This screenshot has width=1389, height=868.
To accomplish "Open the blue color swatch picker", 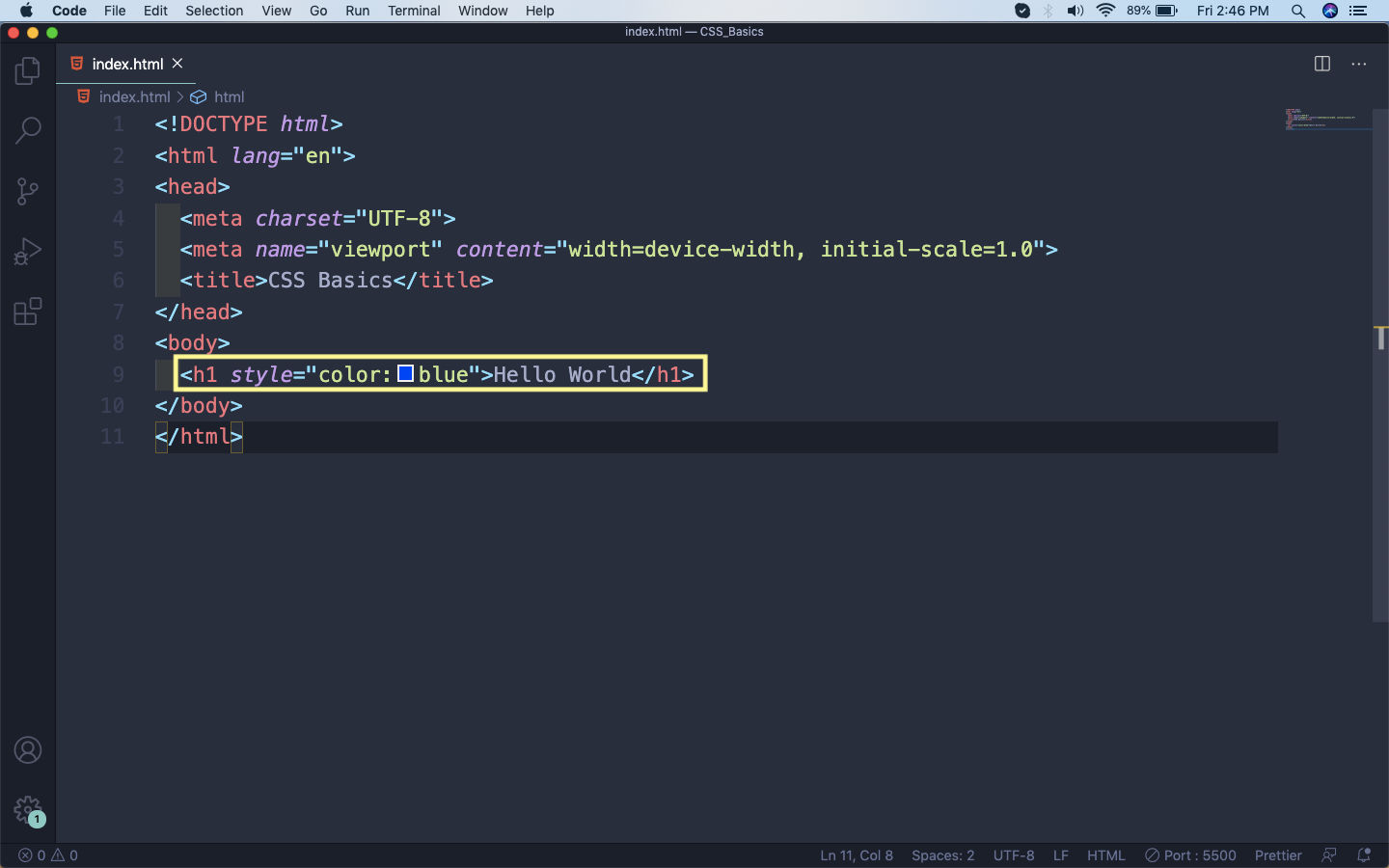I will point(406,373).
